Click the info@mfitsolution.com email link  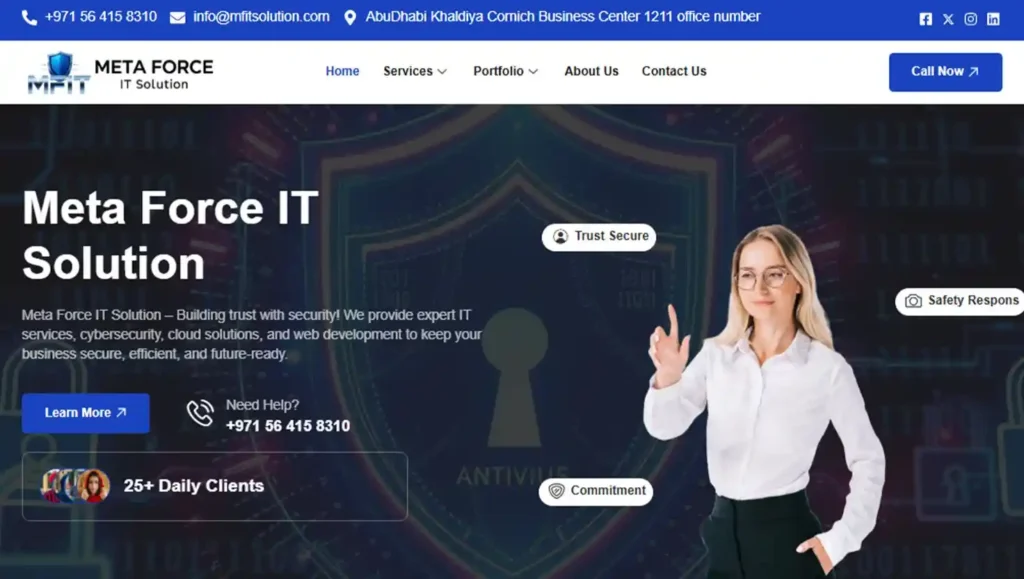[x=261, y=17]
